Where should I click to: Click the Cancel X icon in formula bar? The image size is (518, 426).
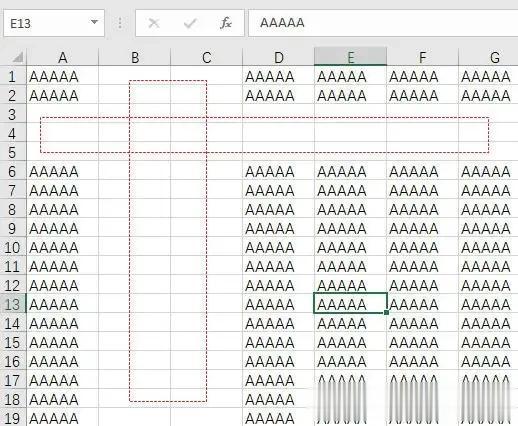154,23
